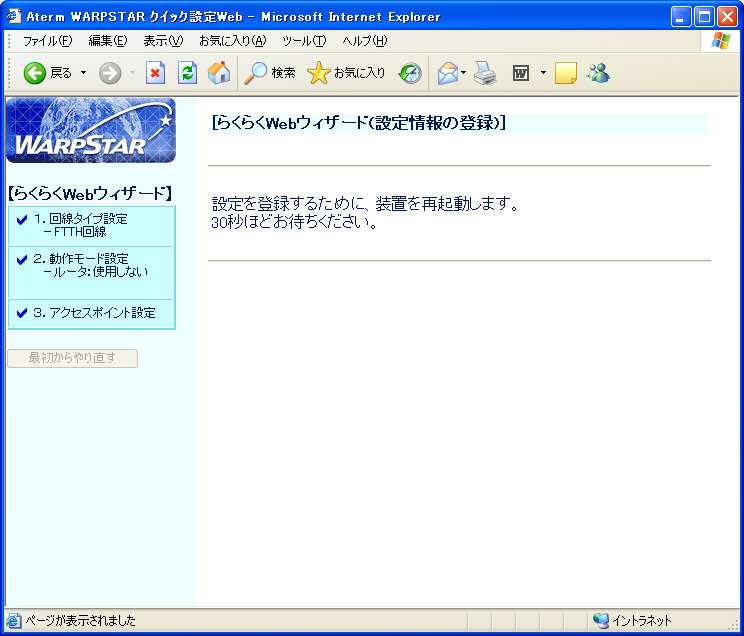Screen dimensions: 744x636
Task: Click the Back (戻る) button
Action: point(48,73)
